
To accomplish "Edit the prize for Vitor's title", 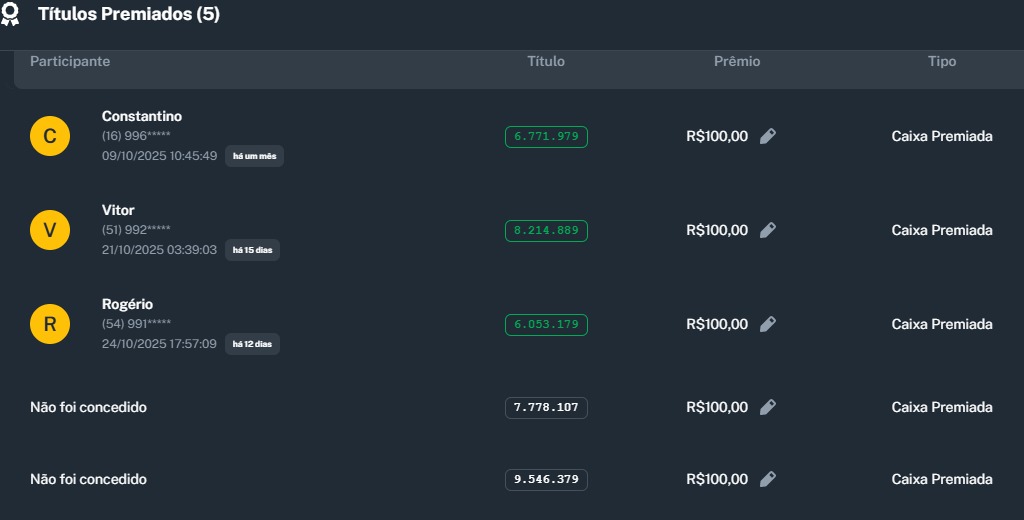I will pyautogui.click(x=767, y=230).
